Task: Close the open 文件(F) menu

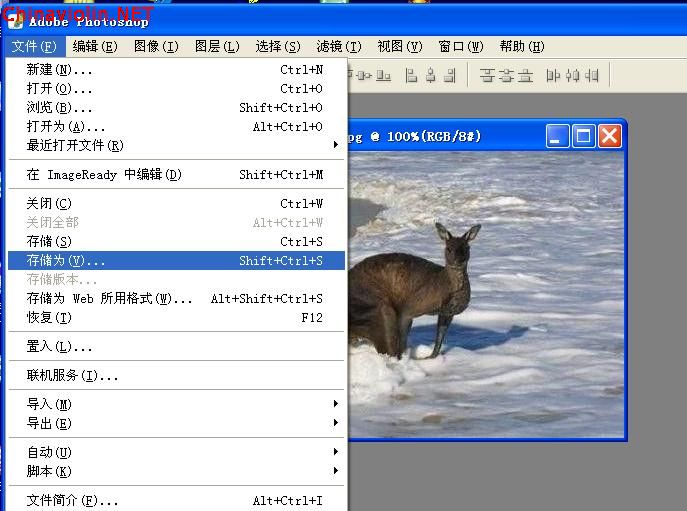Action: [x=35, y=46]
